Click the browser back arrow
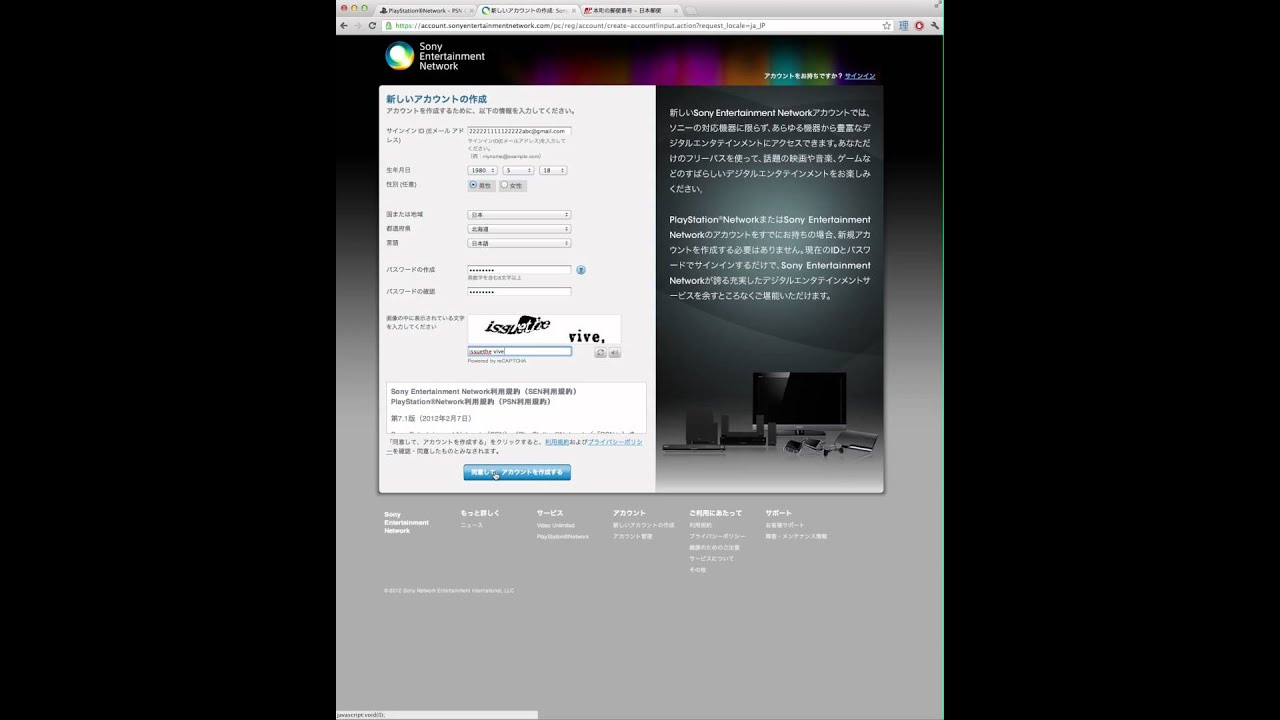The image size is (1280, 720). pos(344,25)
